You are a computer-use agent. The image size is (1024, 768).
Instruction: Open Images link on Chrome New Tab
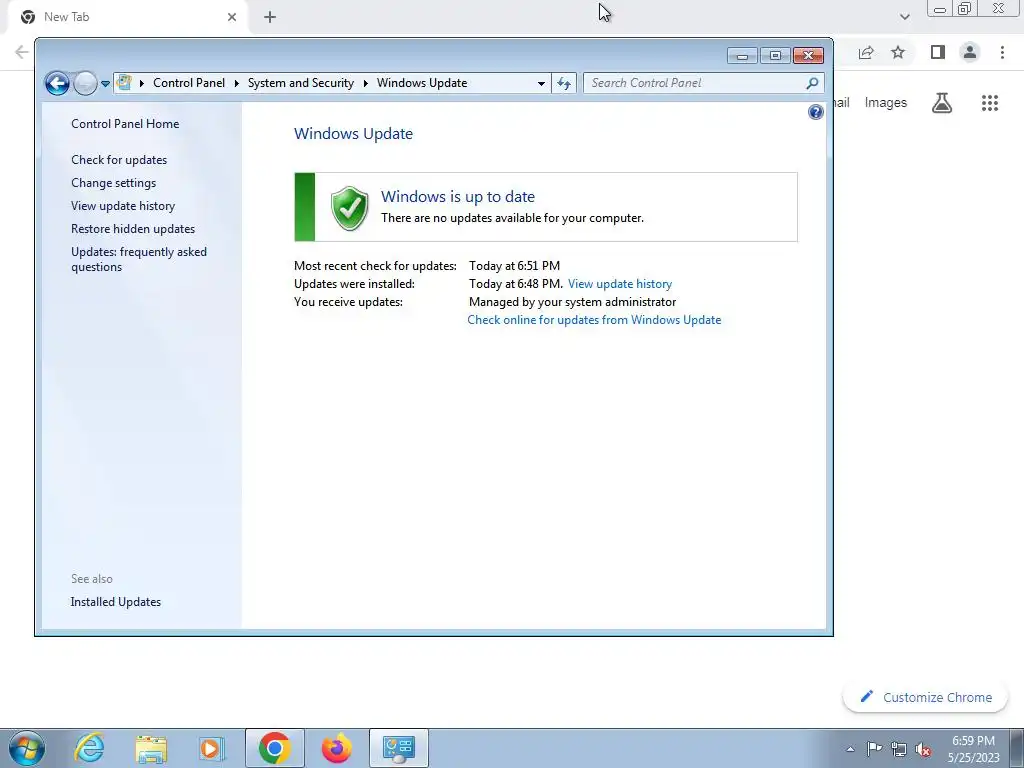click(x=886, y=103)
